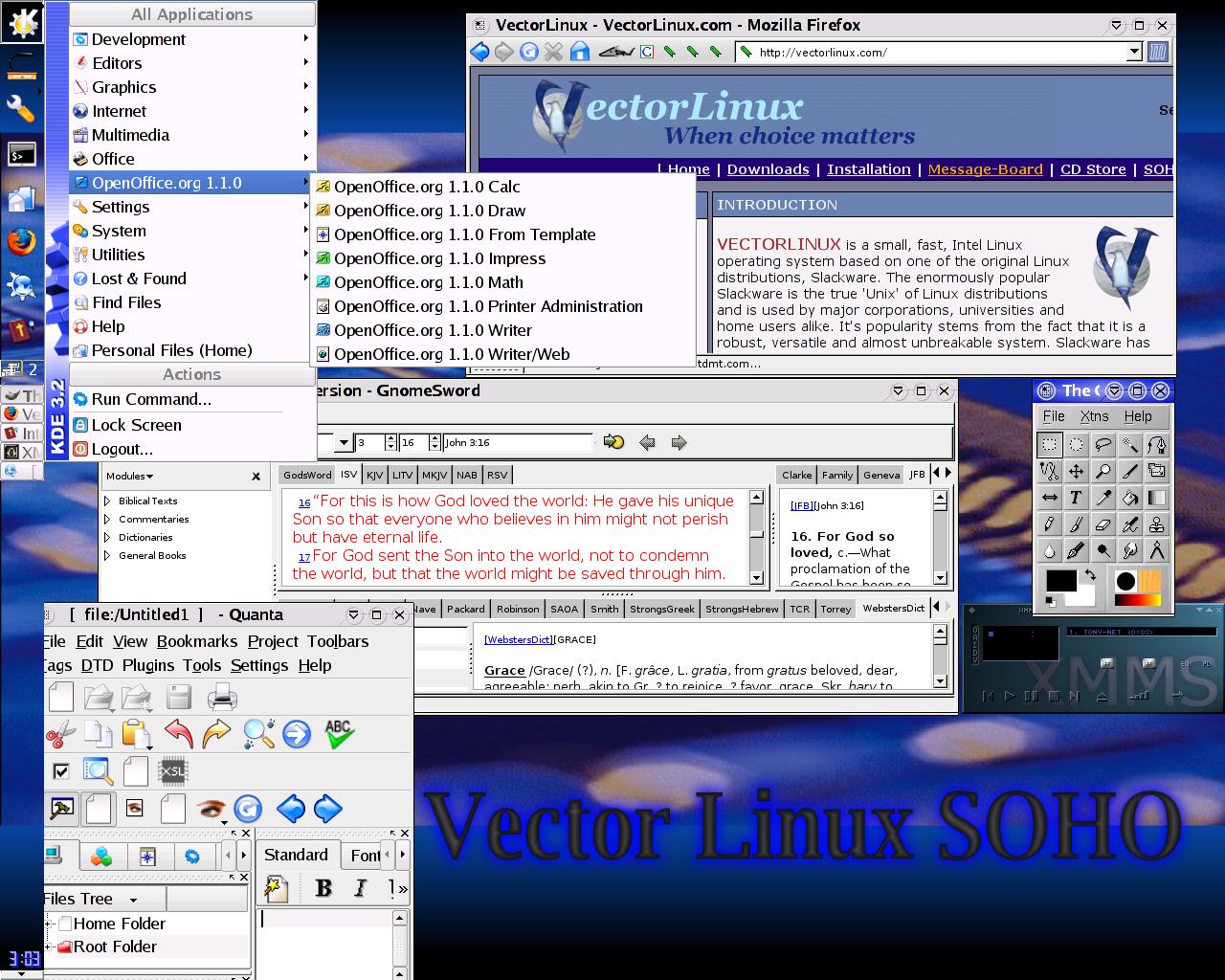Pick the Color Picker eyedropper tool

(x=1103, y=498)
